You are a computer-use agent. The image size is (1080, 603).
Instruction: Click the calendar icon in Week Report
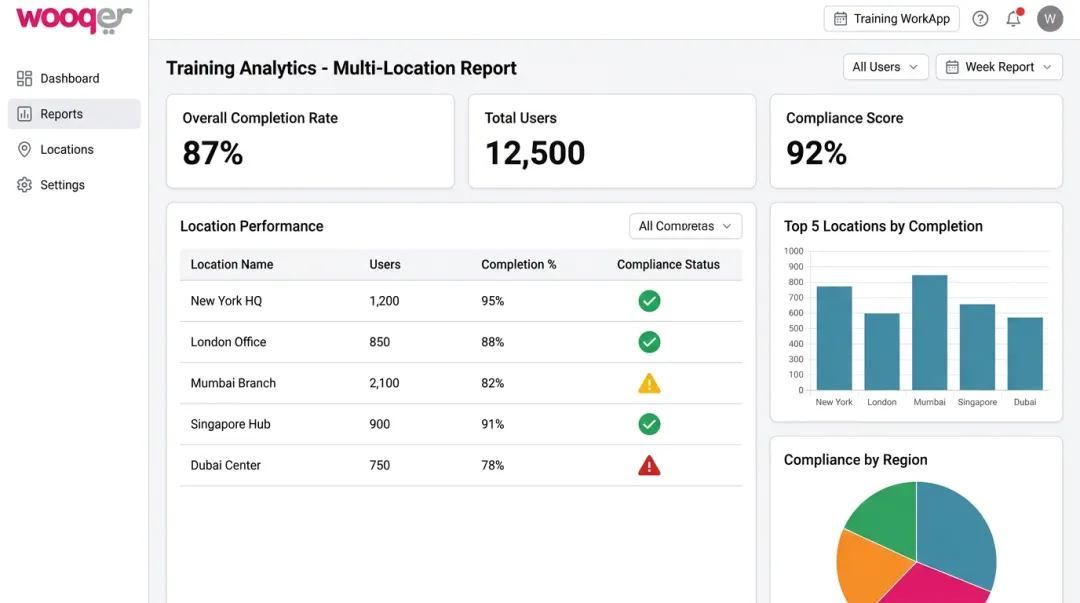952,67
